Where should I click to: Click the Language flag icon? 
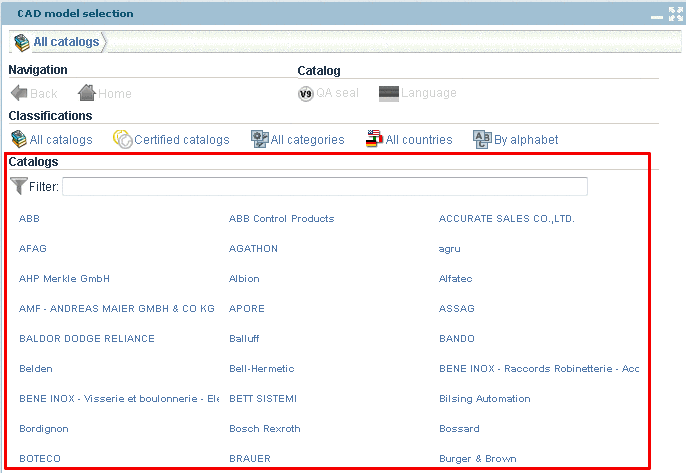389,94
